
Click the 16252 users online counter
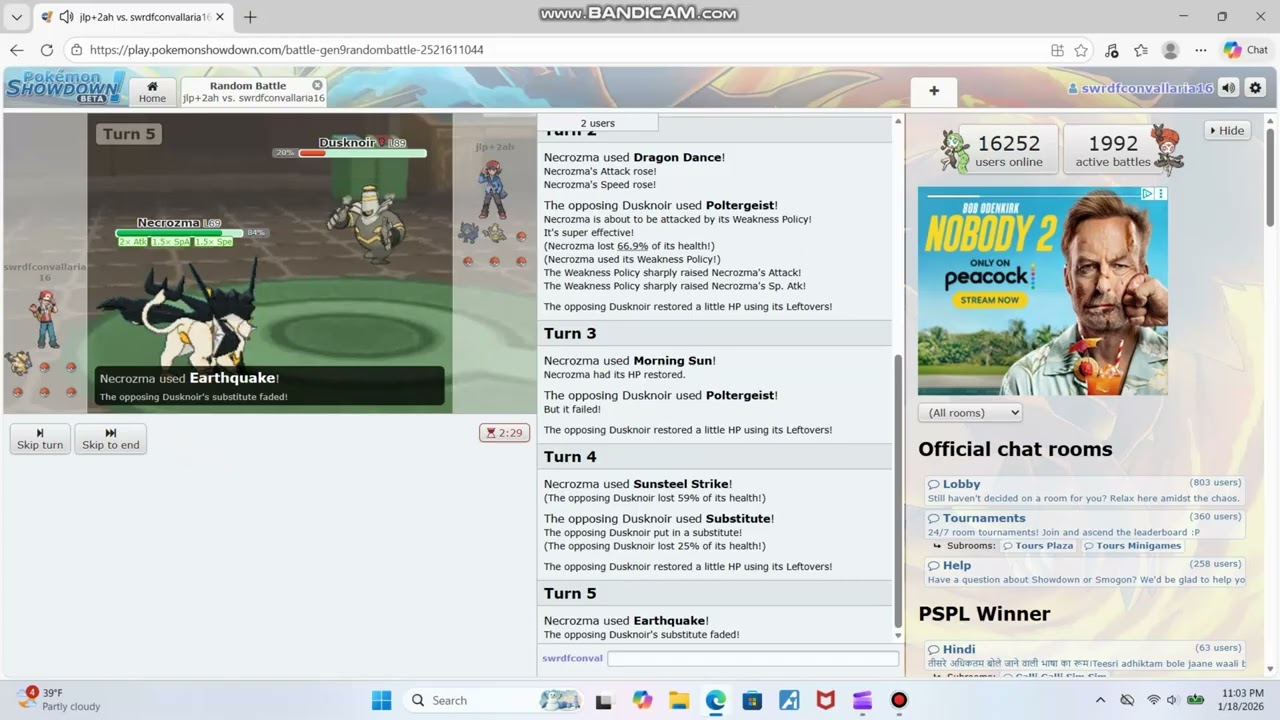click(1008, 149)
